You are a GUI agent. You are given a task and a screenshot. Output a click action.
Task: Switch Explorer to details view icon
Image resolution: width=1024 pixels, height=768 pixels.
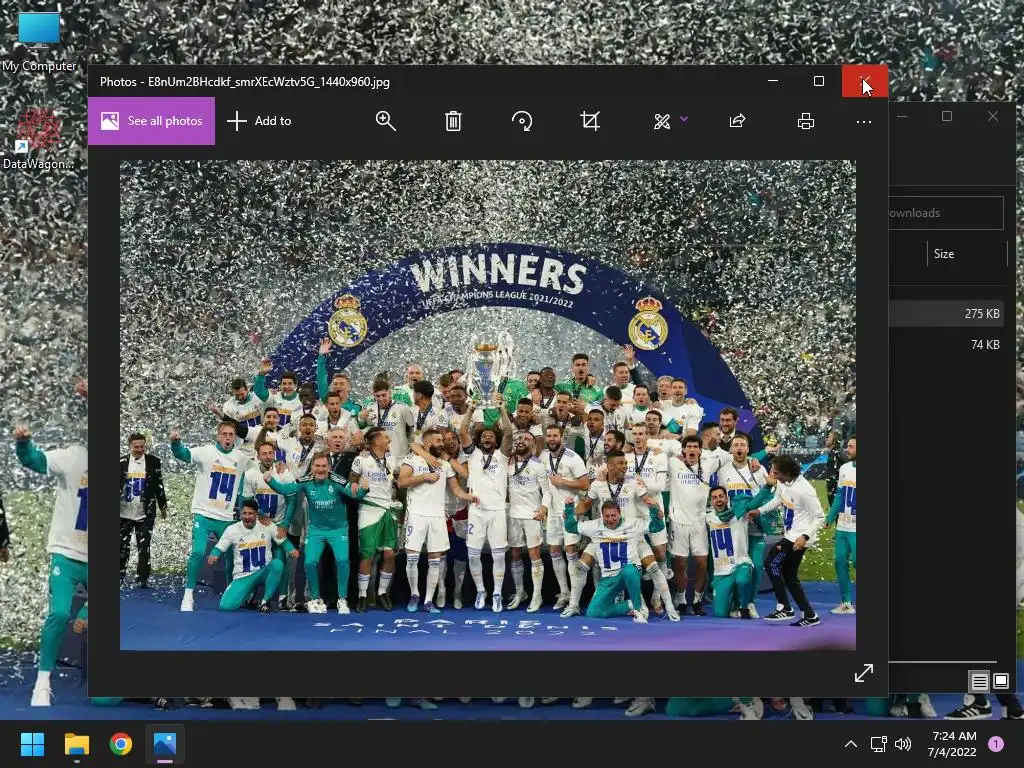(979, 682)
